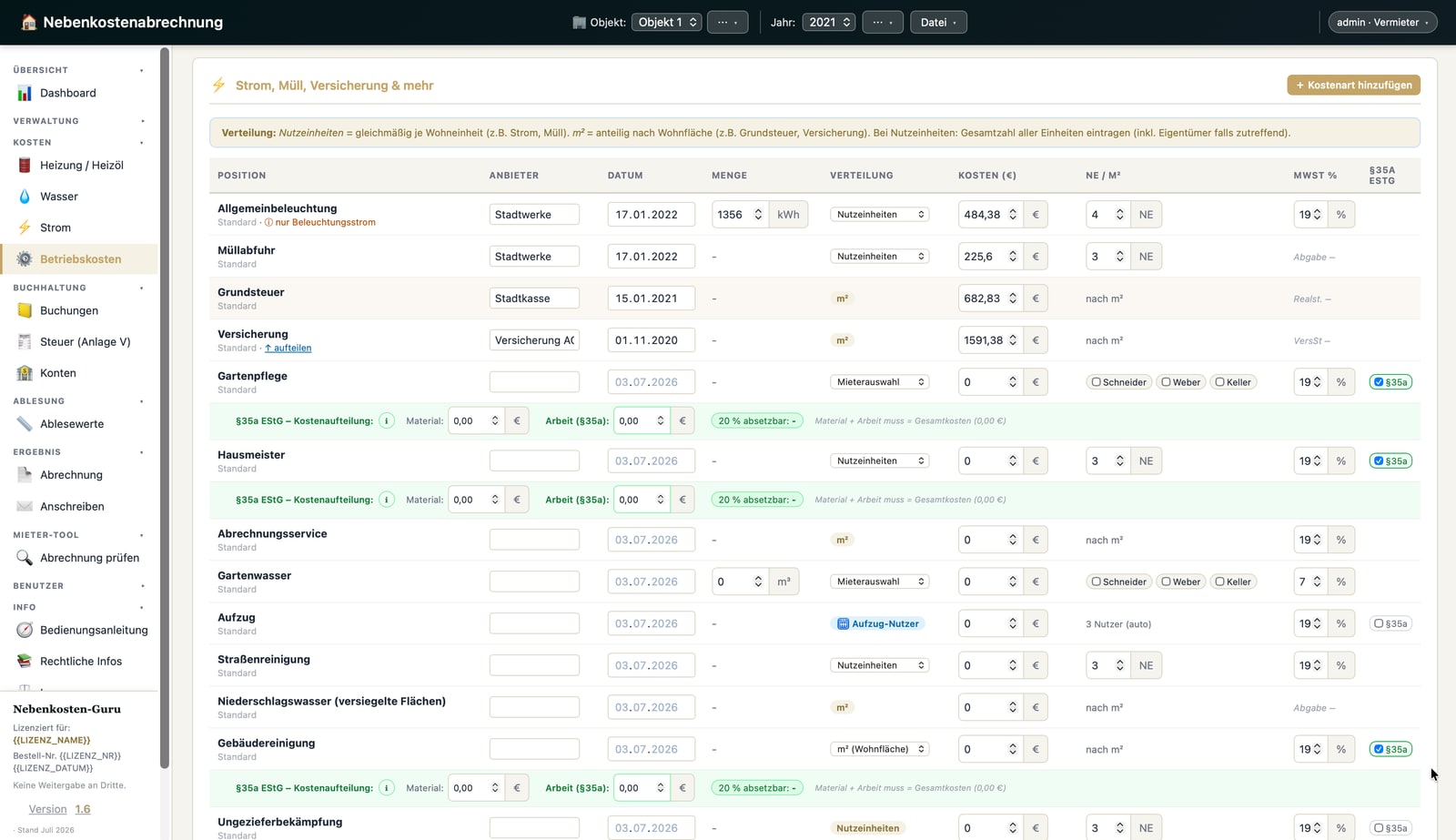1456x840 pixels.
Task: Open the Abrechnung page icon
Action: pos(25,474)
